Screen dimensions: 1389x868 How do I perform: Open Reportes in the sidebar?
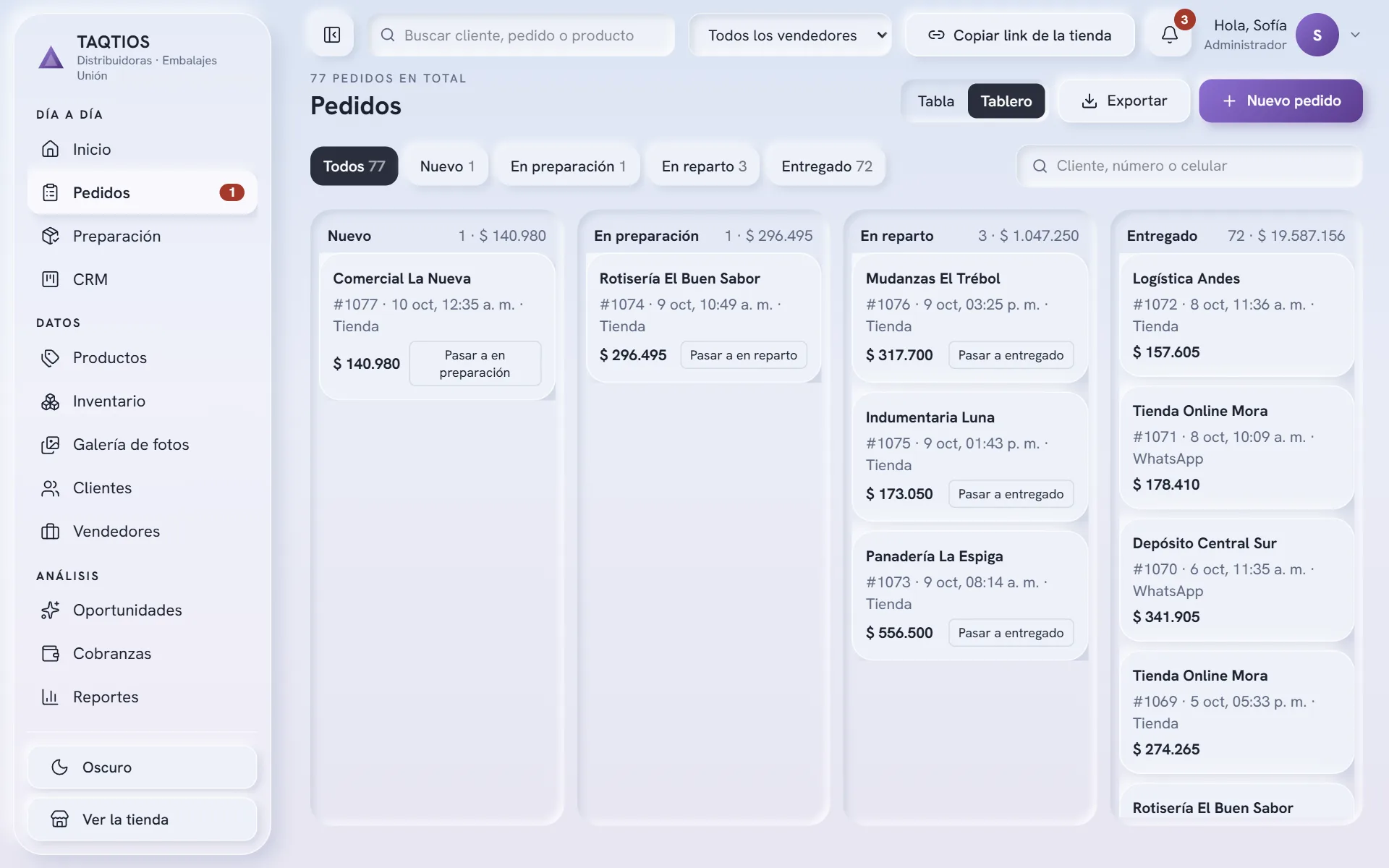tap(143, 697)
